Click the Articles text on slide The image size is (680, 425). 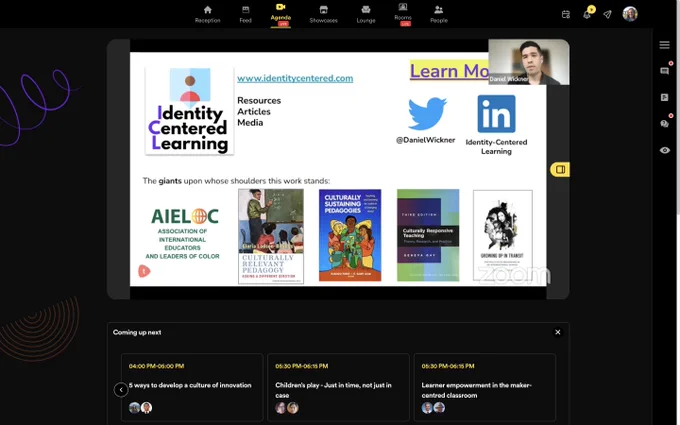coord(254,111)
